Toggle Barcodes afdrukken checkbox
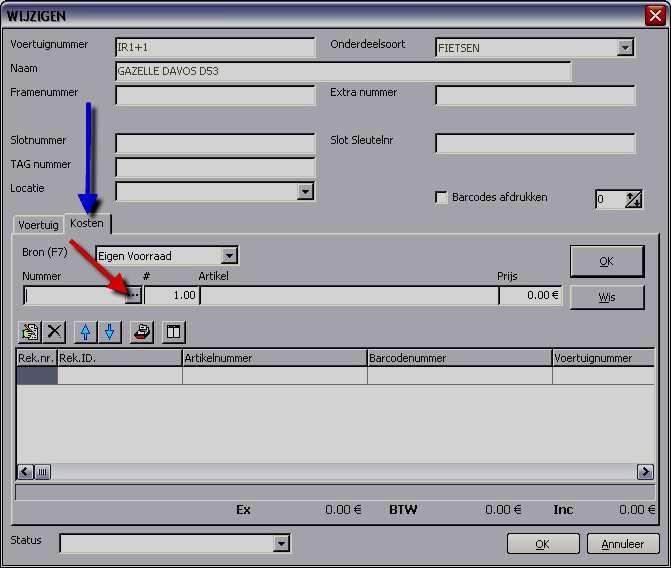 point(441,197)
